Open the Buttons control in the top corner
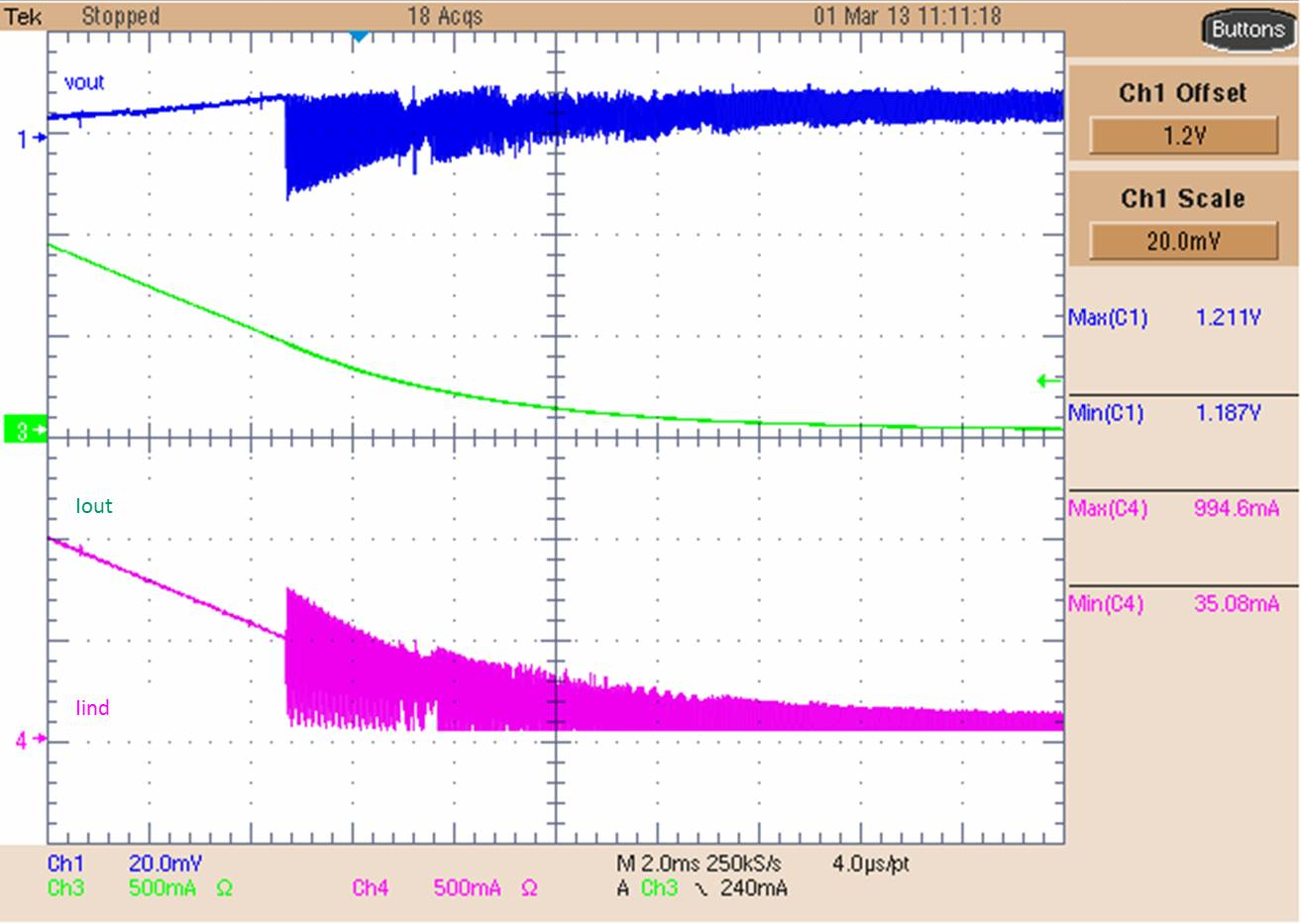Viewport: 1301px width, 924px height. (1247, 30)
